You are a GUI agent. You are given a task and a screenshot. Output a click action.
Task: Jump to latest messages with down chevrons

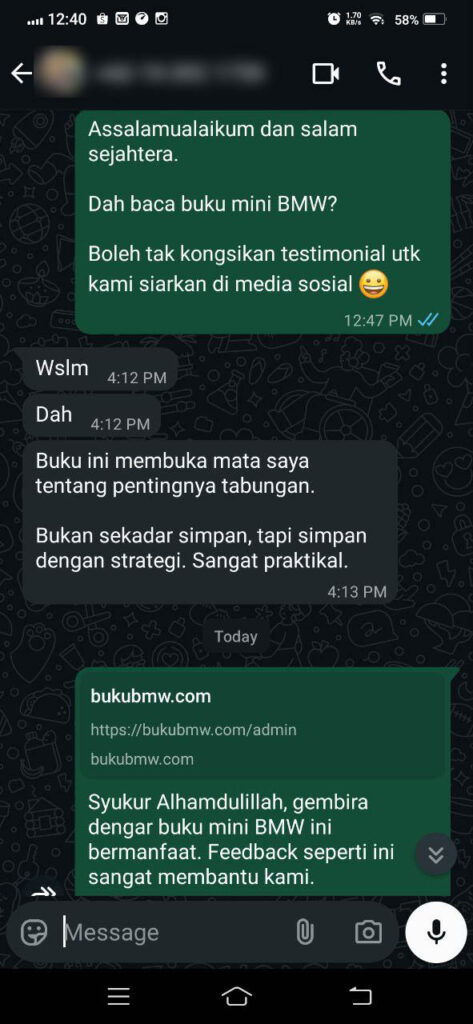436,854
